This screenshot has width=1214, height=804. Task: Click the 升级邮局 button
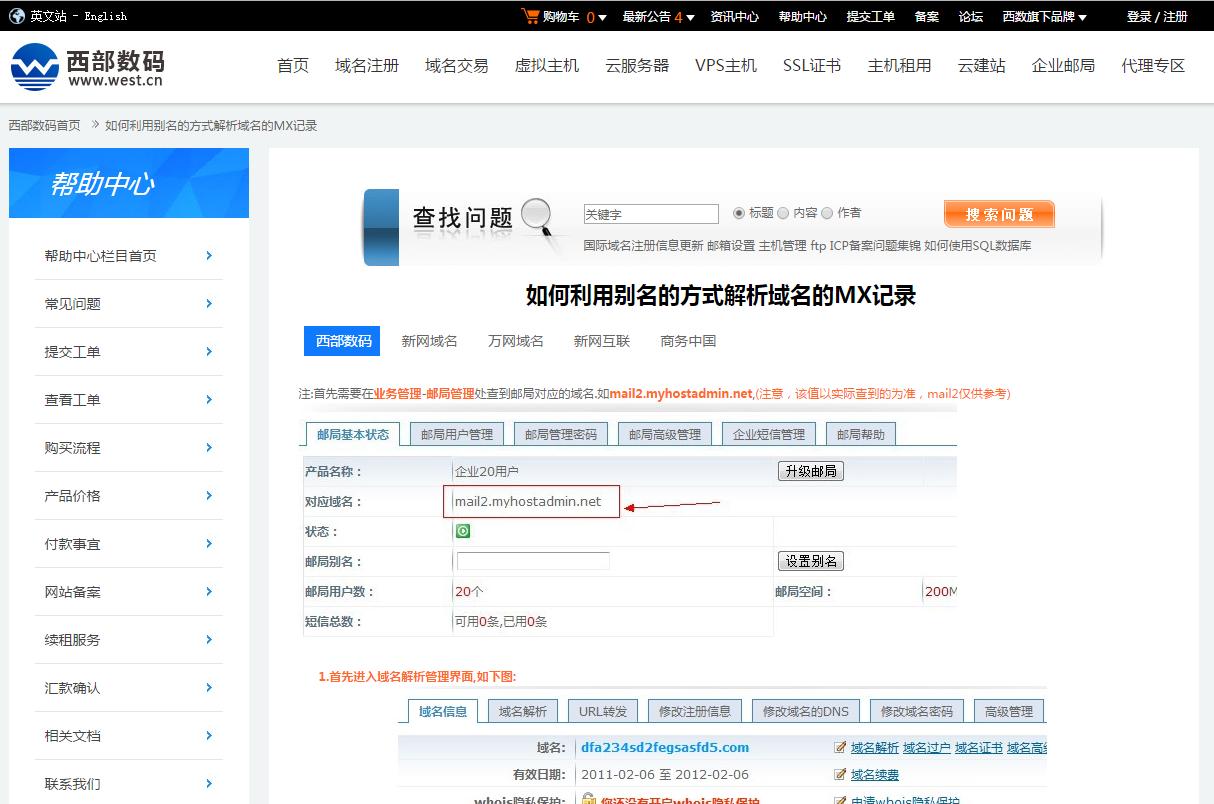click(x=810, y=470)
